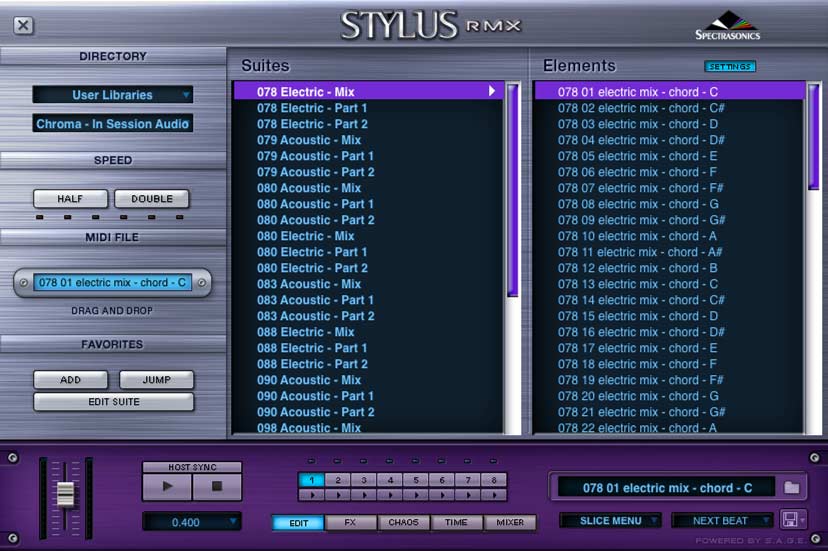Open the User Libraries directory dropdown
The height and width of the screenshot is (551, 828).
point(112,95)
